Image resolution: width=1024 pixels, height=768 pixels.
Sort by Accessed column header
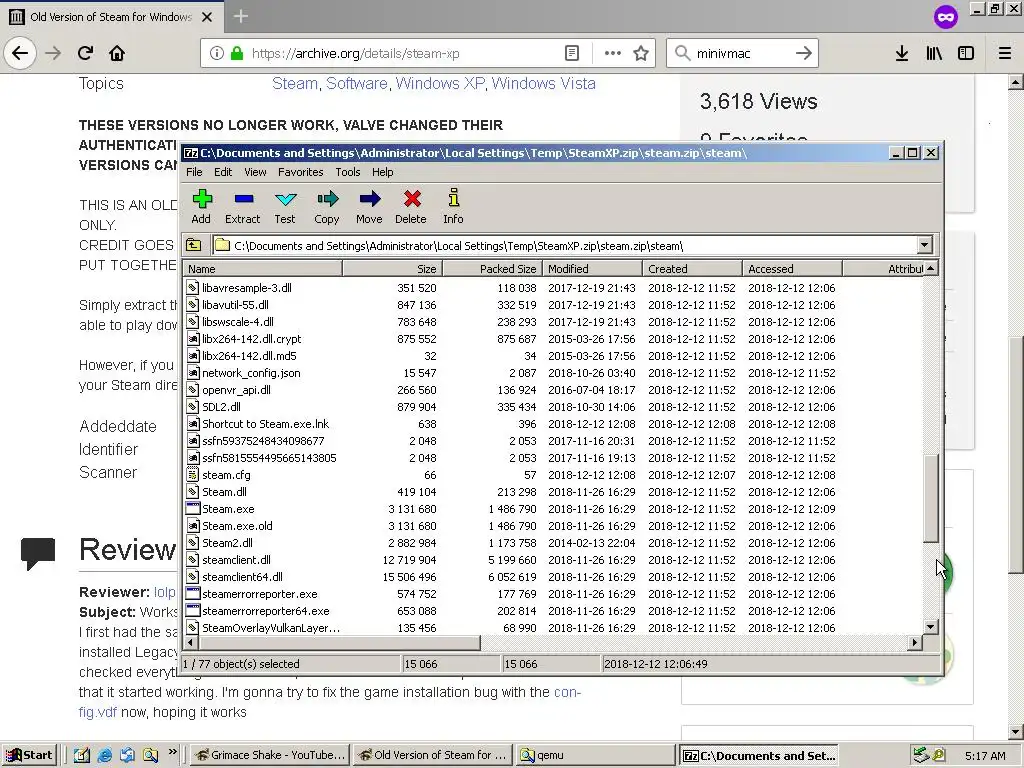click(793, 268)
